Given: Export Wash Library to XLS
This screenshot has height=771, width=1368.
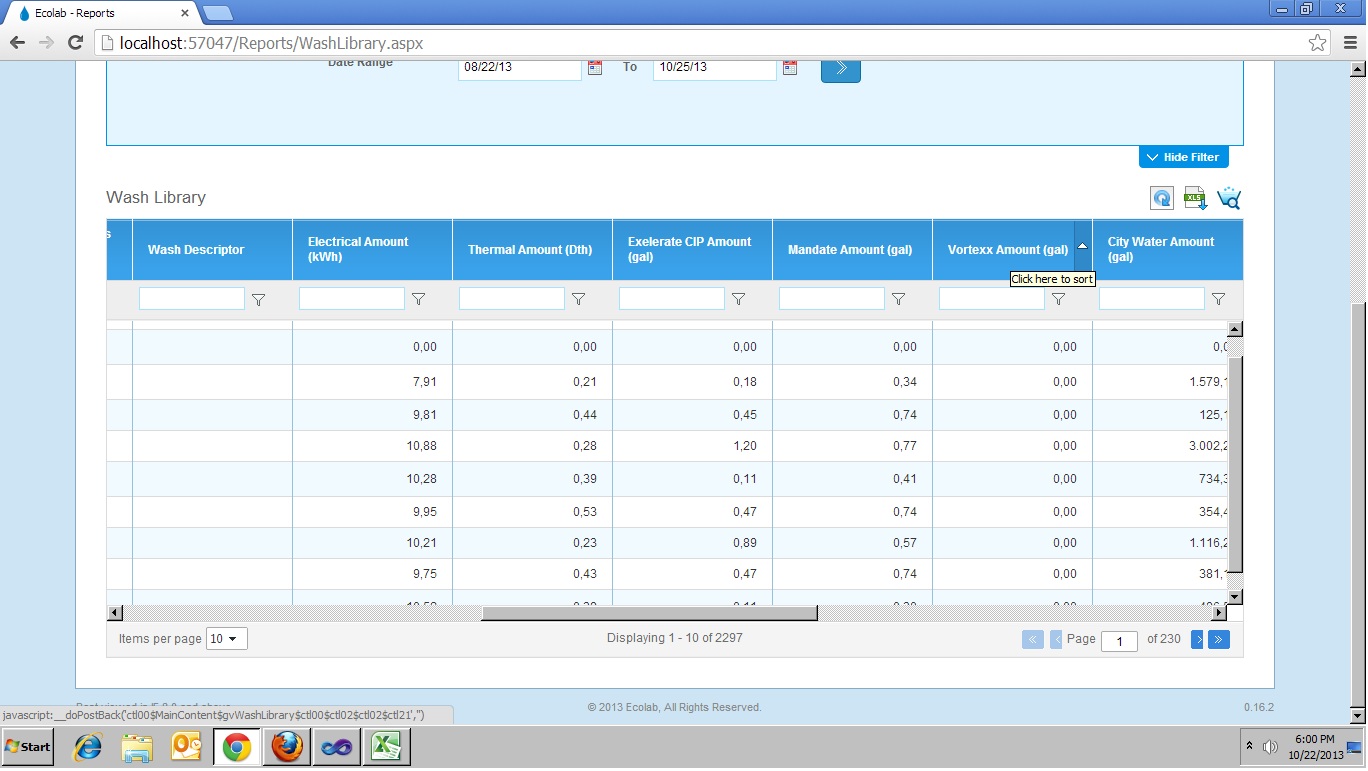Looking at the screenshot, I should click(x=1195, y=198).
